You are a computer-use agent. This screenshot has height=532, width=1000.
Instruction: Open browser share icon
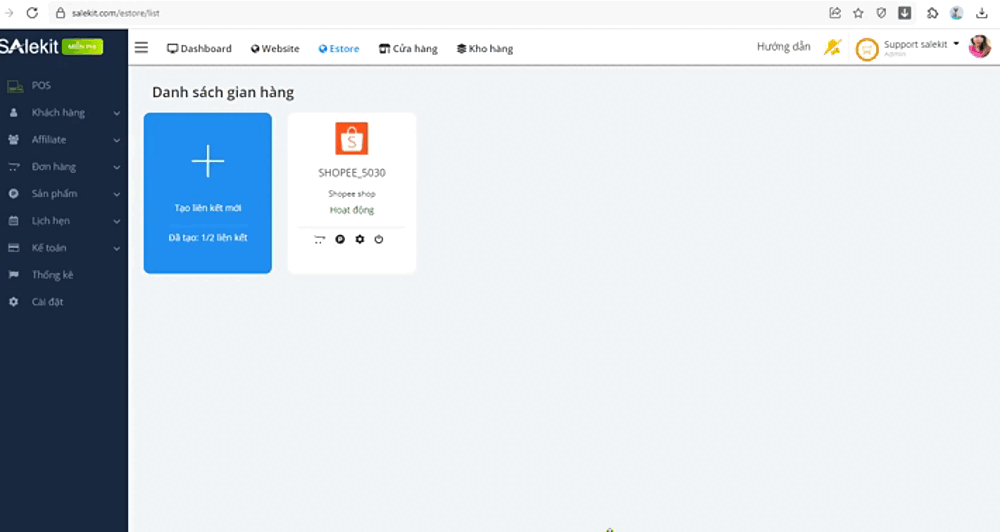[835, 13]
